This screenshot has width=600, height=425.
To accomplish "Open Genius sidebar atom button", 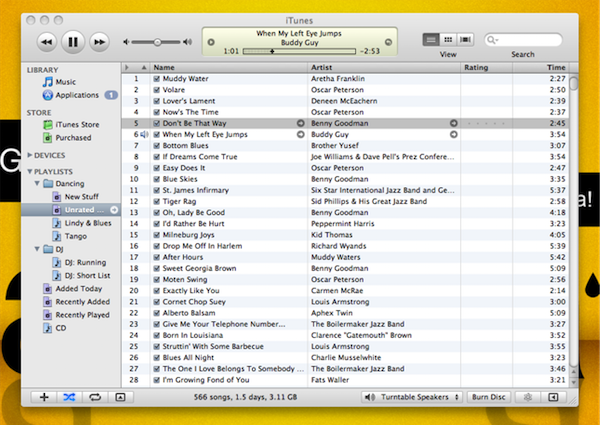I will 528,397.
